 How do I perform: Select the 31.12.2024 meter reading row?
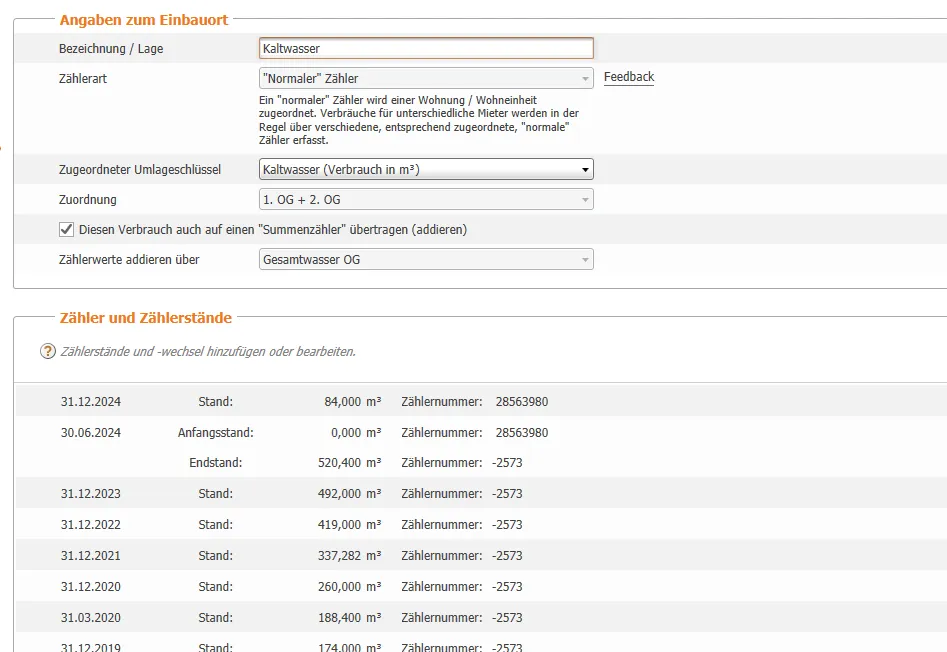(300, 402)
